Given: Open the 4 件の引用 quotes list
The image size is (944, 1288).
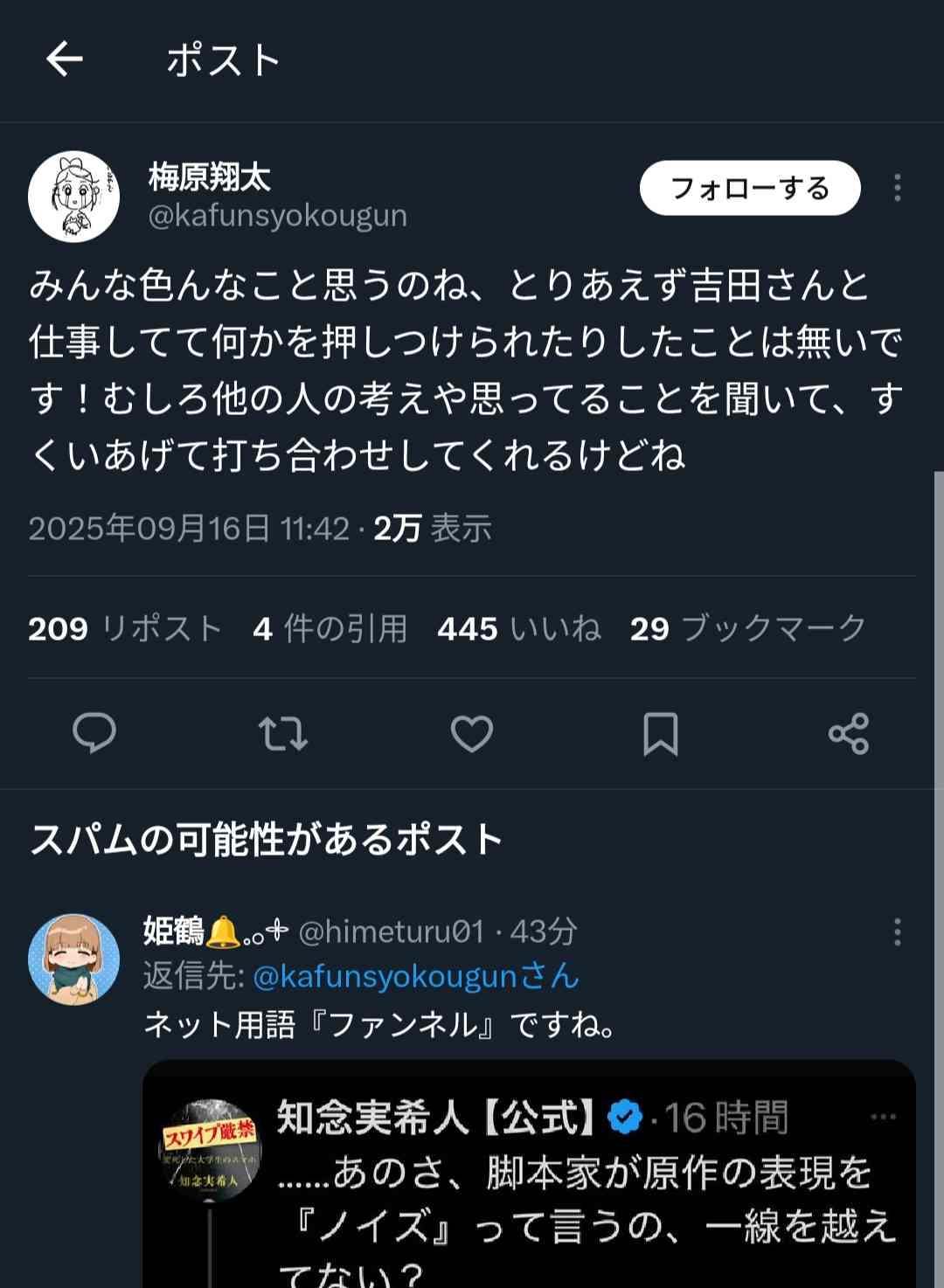Looking at the screenshot, I should point(330,628).
